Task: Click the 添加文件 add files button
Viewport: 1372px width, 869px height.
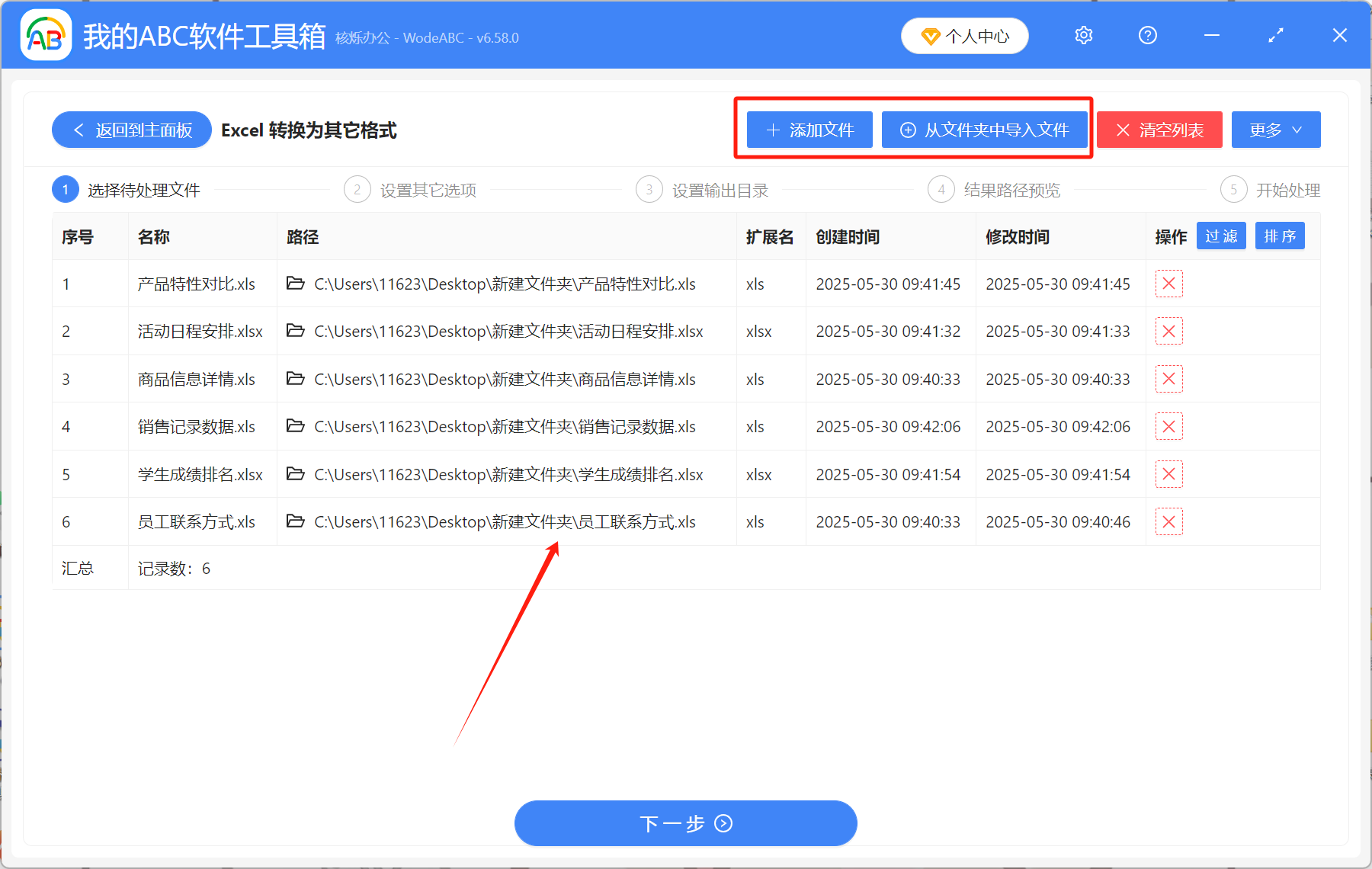Action: point(809,130)
